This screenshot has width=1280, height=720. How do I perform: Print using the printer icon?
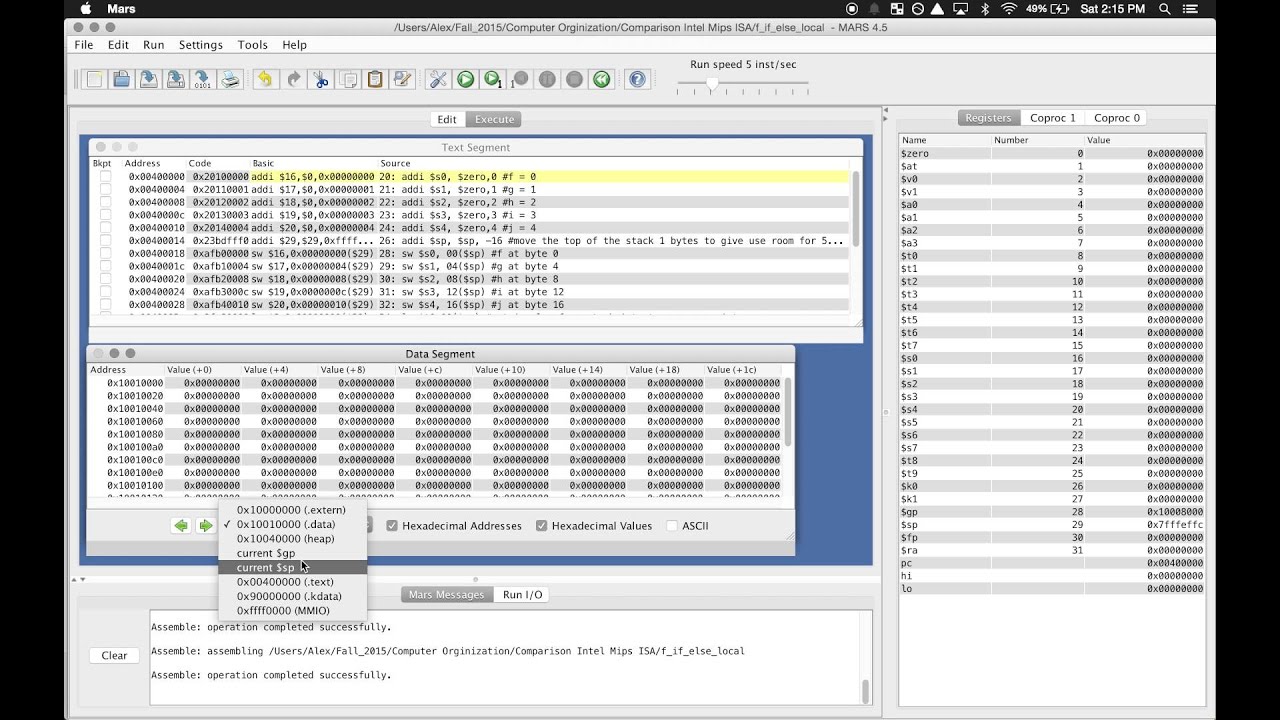(x=230, y=80)
